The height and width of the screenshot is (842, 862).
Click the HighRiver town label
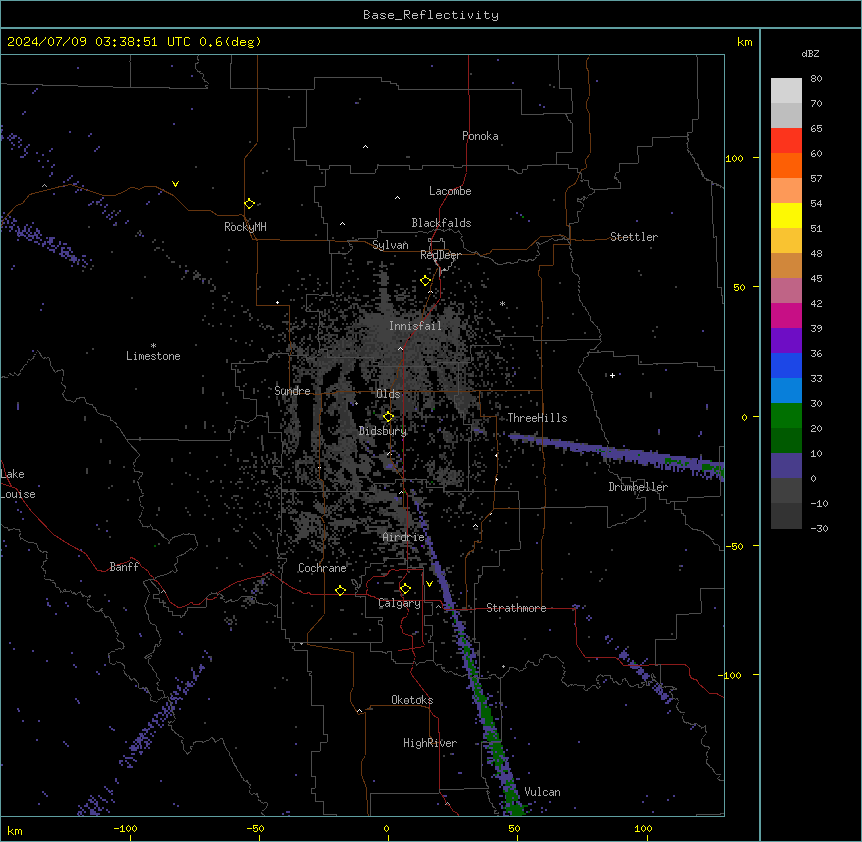[x=430, y=743]
